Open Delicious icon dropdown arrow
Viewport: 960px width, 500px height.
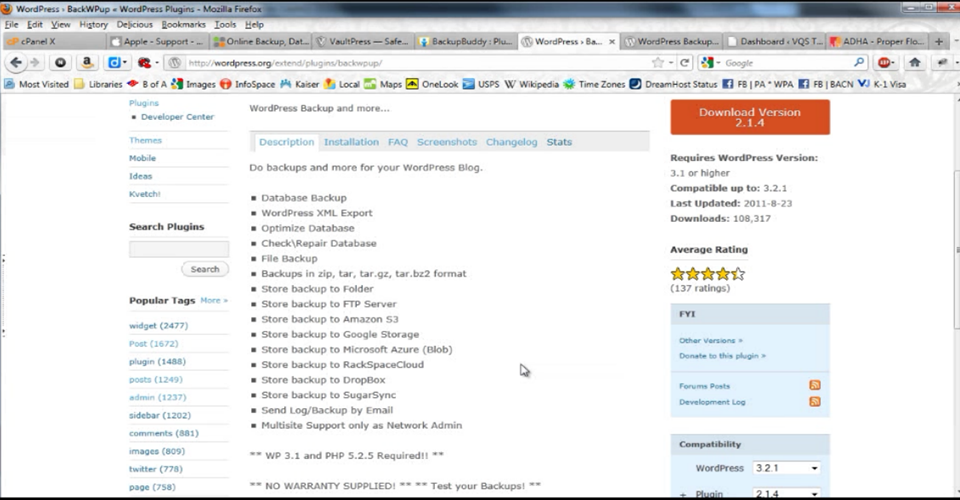(x=125, y=62)
